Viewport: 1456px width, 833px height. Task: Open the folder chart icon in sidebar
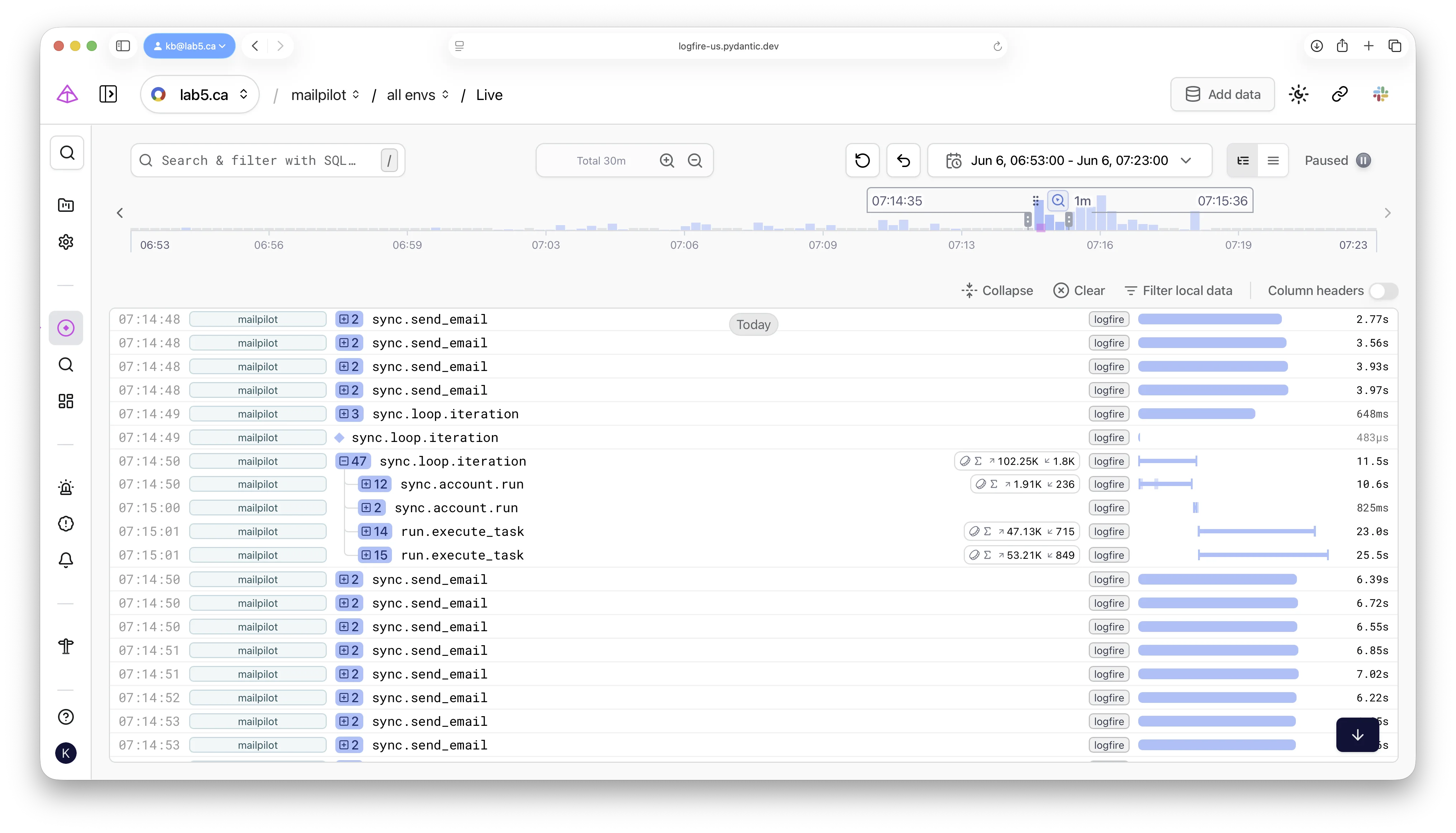[x=66, y=205]
